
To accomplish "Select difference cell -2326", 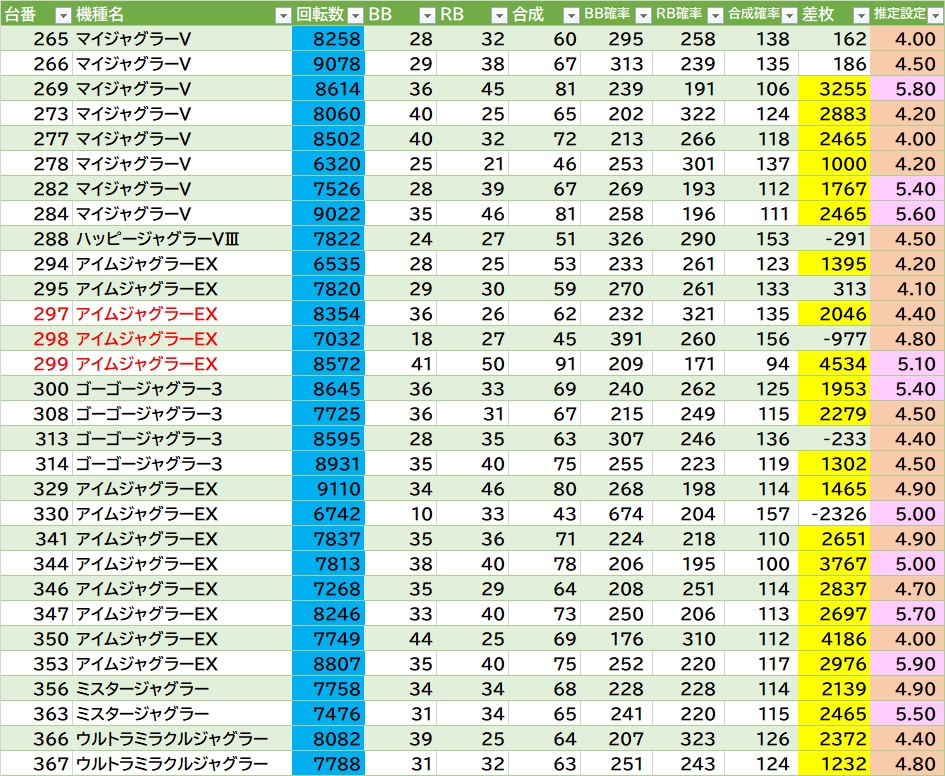I will (x=834, y=514).
